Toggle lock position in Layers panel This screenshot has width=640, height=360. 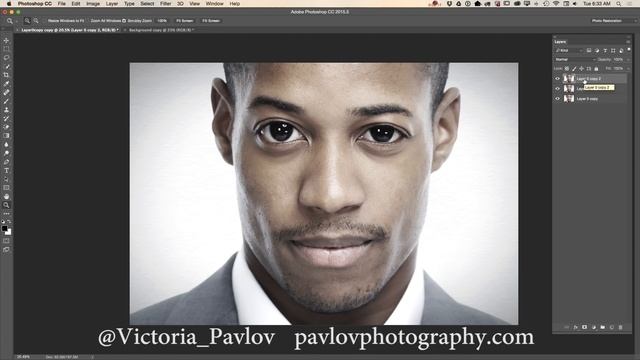click(x=582, y=69)
